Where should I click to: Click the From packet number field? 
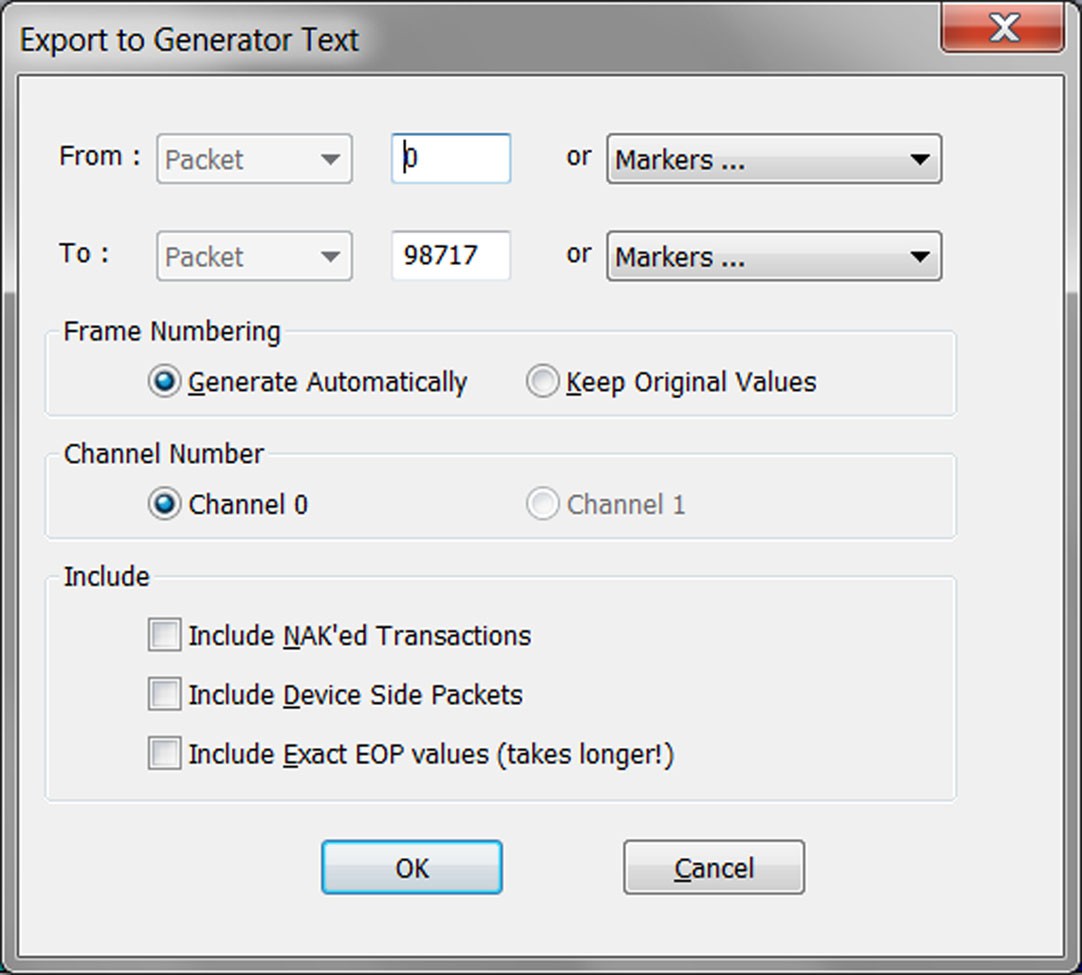point(451,159)
